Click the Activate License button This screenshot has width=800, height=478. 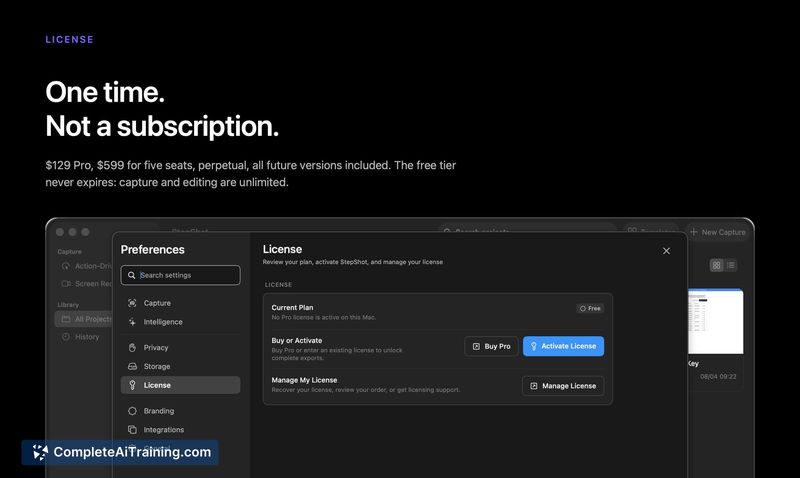(x=563, y=346)
